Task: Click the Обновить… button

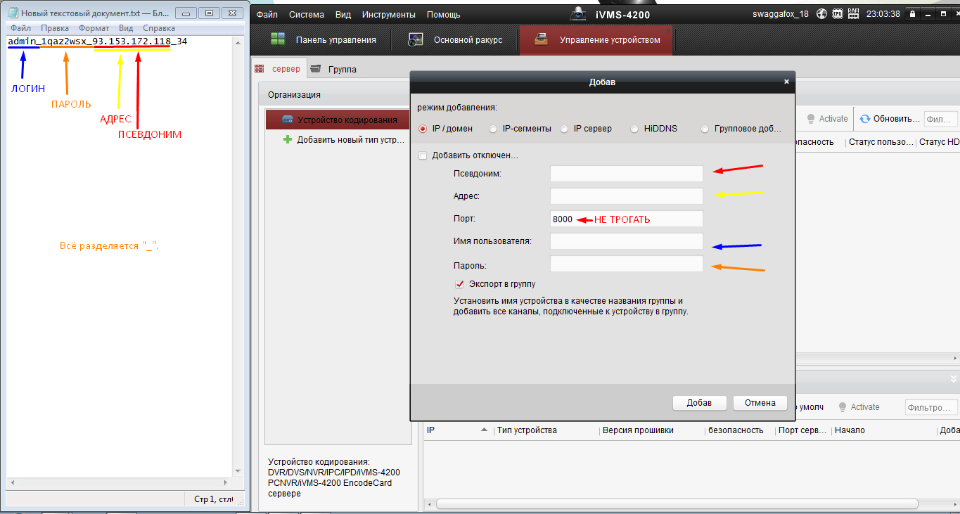Action: pyautogui.click(x=890, y=119)
